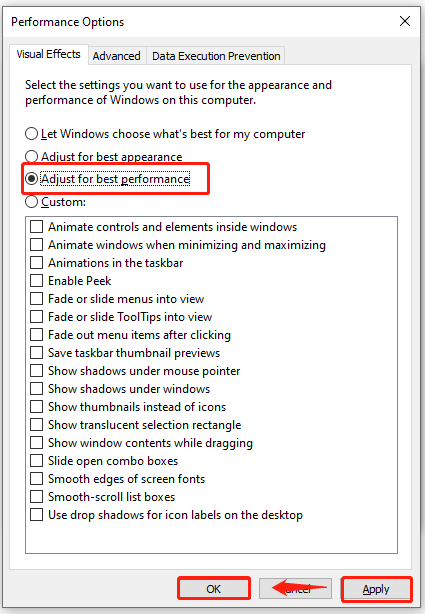Viewport: 425px width, 614px height.
Task: Close the Performance Options dialog
Action: [405, 21]
